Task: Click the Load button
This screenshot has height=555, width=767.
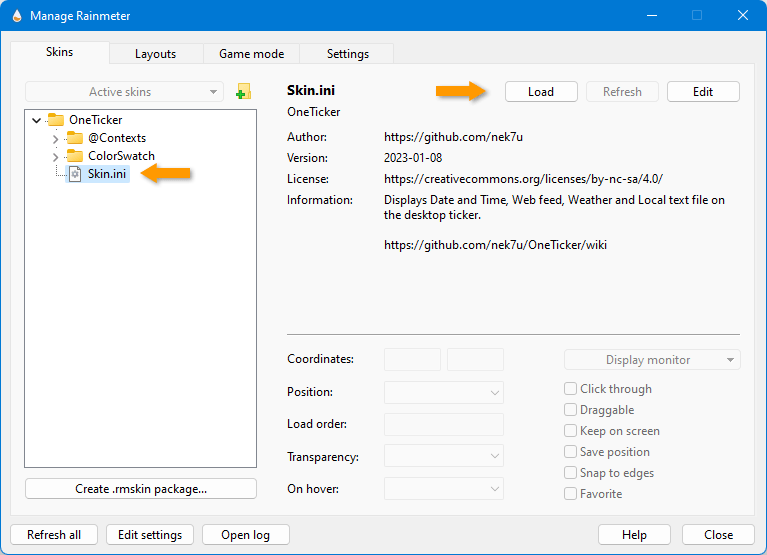Action: point(541,91)
